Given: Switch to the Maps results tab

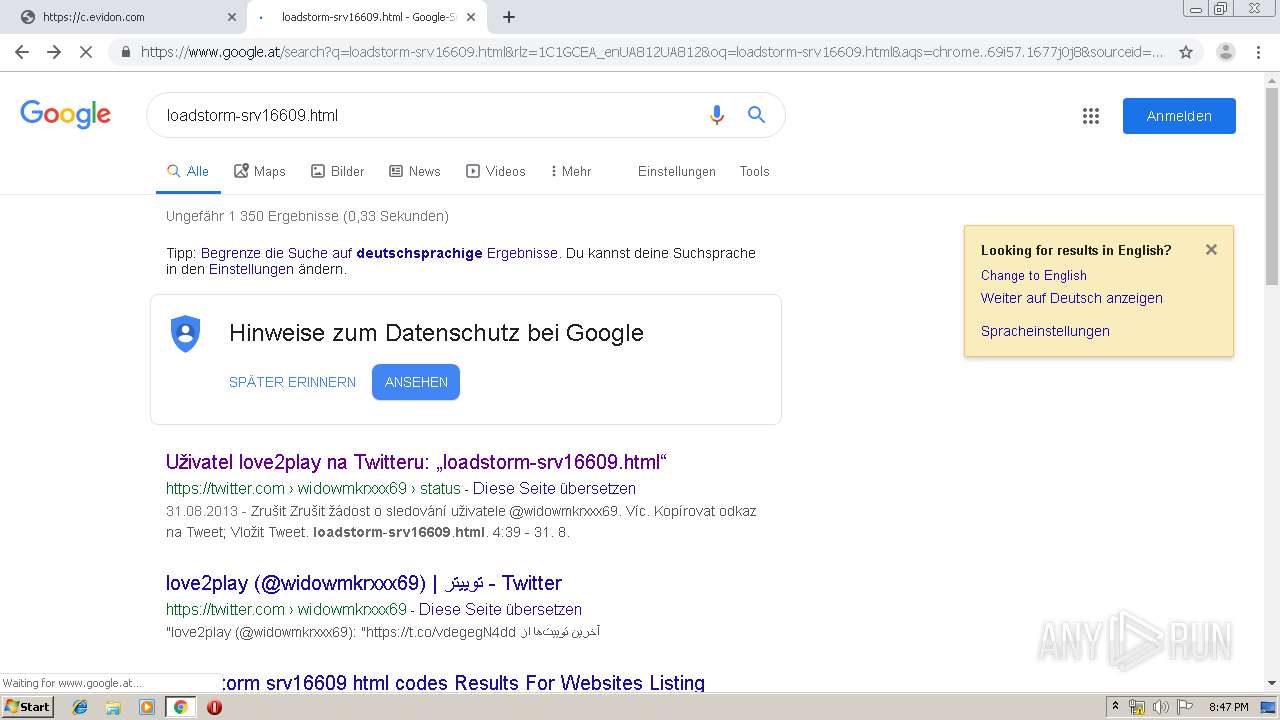Looking at the screenshot, I should point(260,172).
